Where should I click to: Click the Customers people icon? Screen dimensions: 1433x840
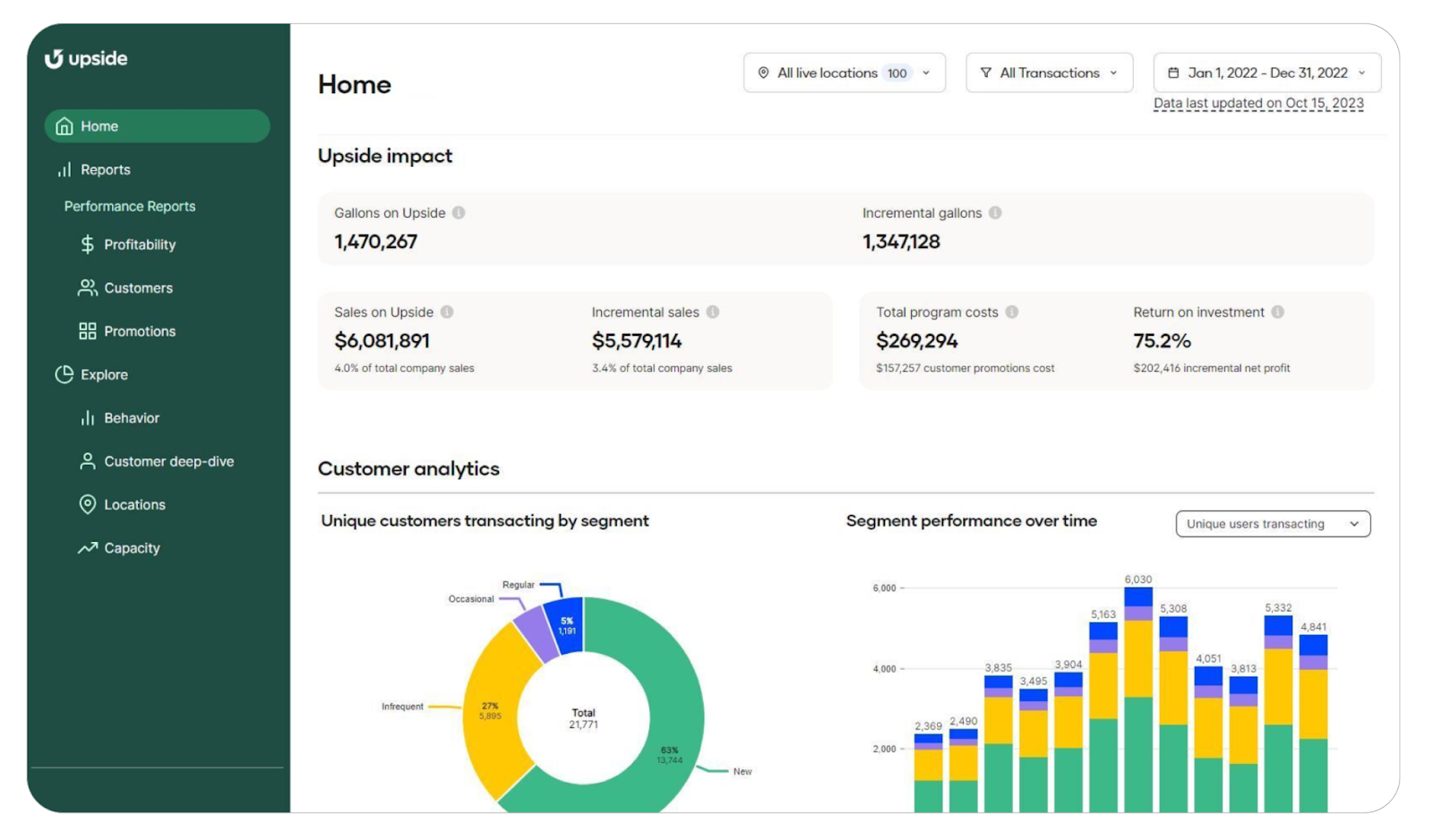point(87,287)
